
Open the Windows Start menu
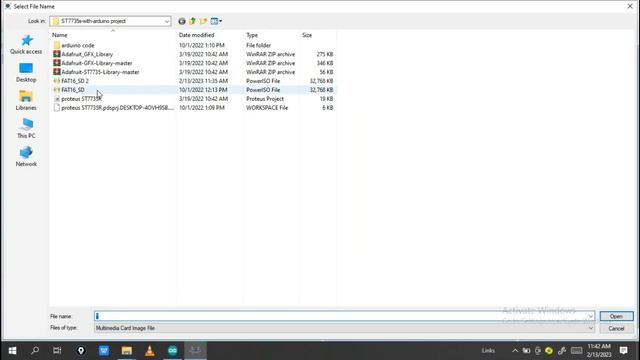click(x=12, y=351)
